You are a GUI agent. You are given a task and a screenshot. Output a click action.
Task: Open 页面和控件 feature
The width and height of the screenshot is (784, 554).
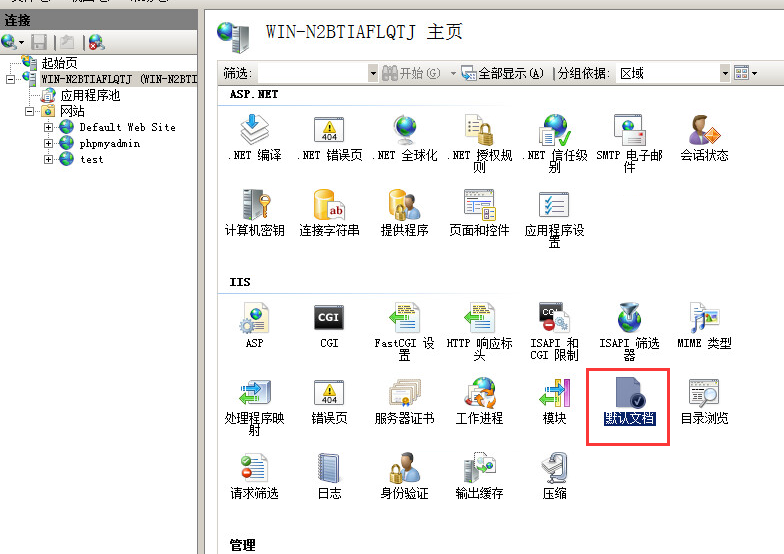point(480,212)
